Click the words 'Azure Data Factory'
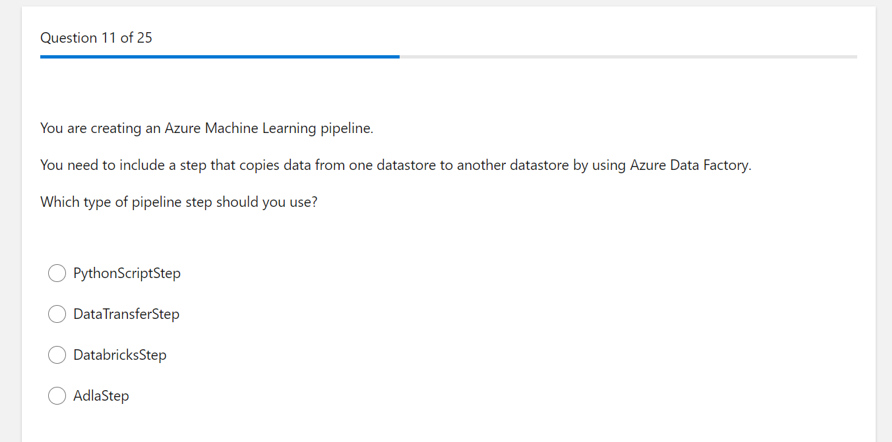The width and height of the screenshot is (892, 442). 689,166
